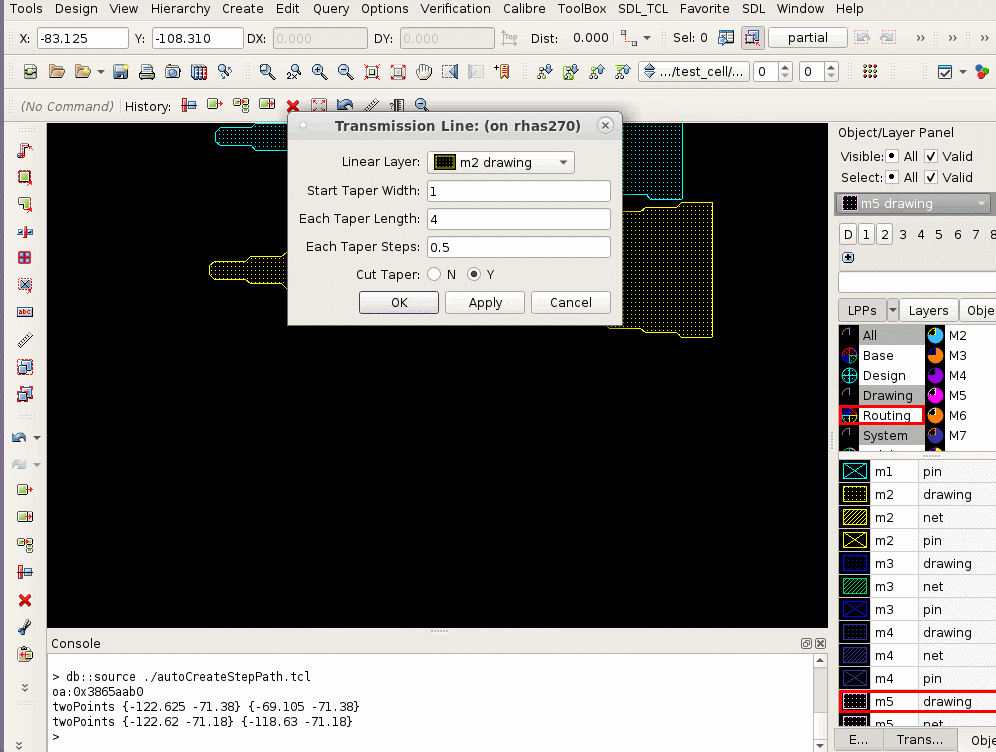
Task: Open dropdown beside open-recent folder icon
Action: coord(101,72)
